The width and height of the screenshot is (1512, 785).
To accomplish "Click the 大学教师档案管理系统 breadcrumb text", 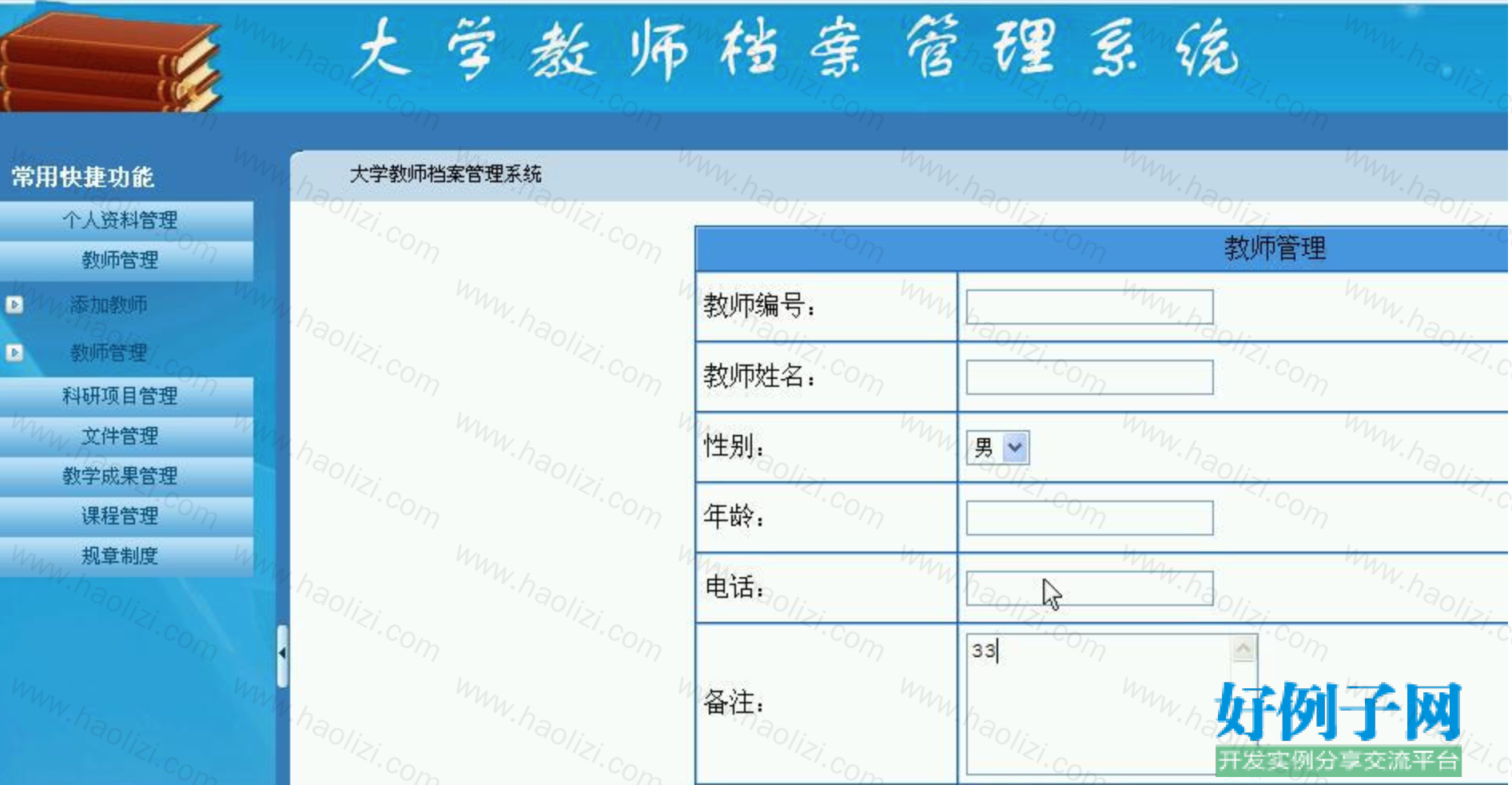I will [446, 174].
